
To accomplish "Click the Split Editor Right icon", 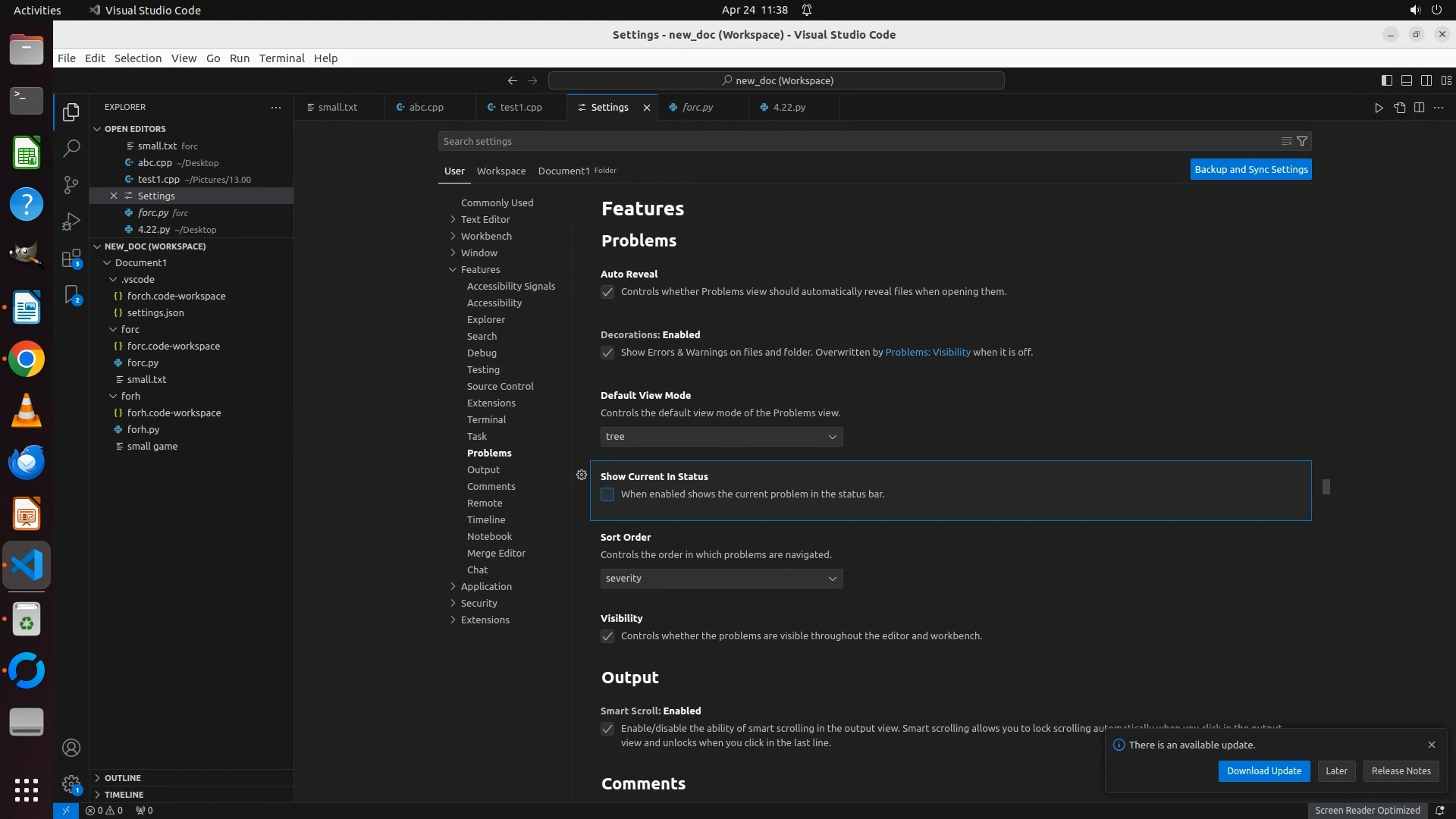I will pos(1419,108).
